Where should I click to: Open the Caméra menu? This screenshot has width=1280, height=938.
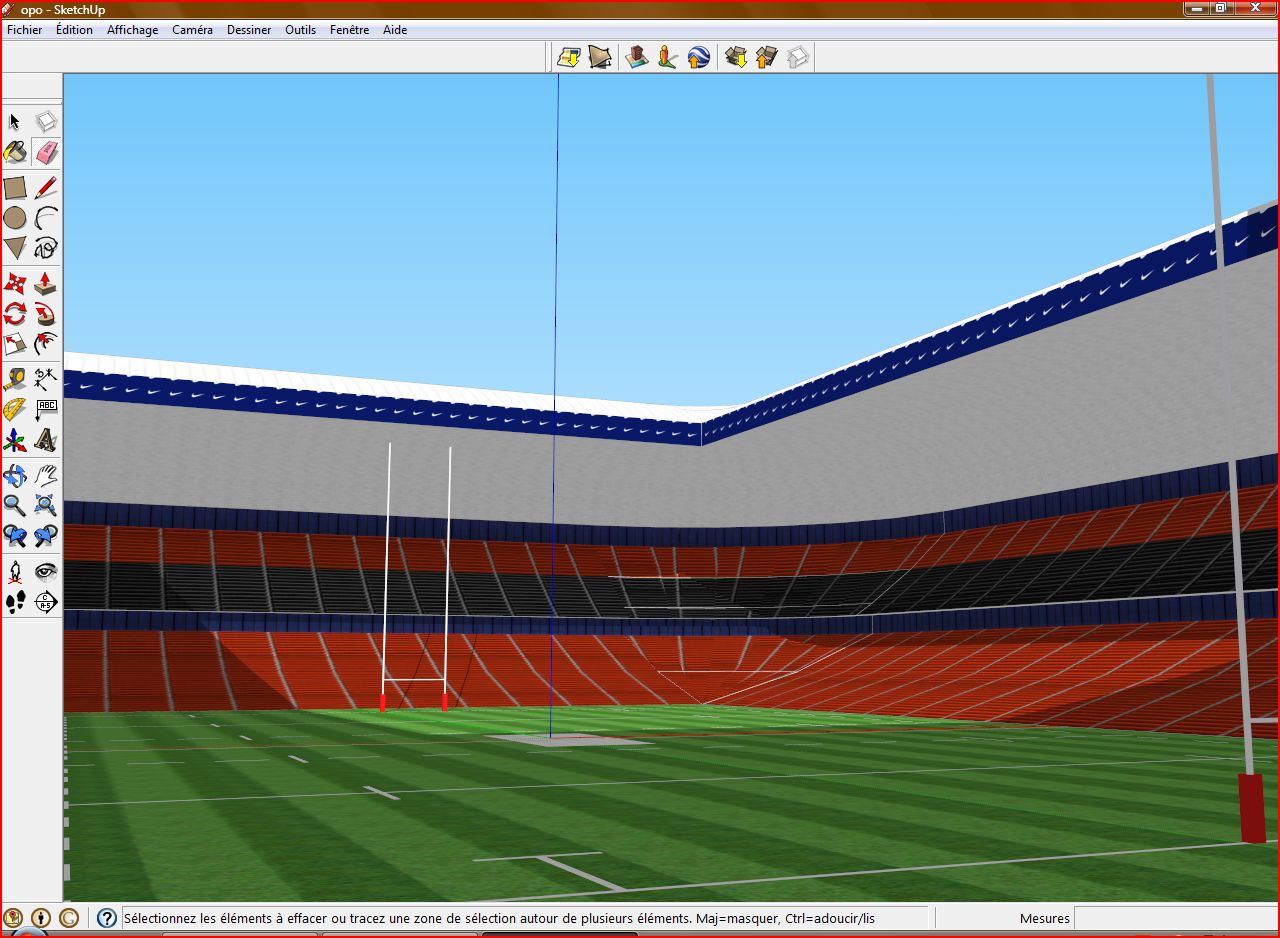pos(192,30)
